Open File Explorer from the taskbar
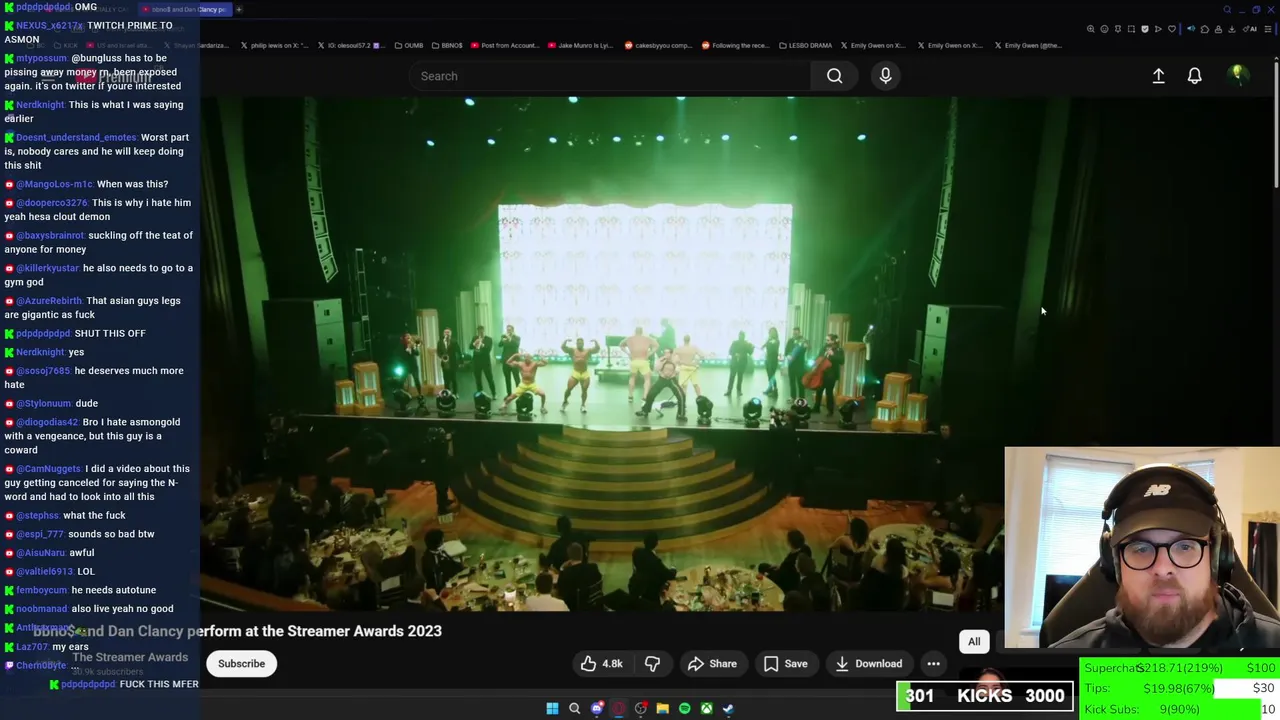Screen dimensions: 1280x720 coord(662,708)
